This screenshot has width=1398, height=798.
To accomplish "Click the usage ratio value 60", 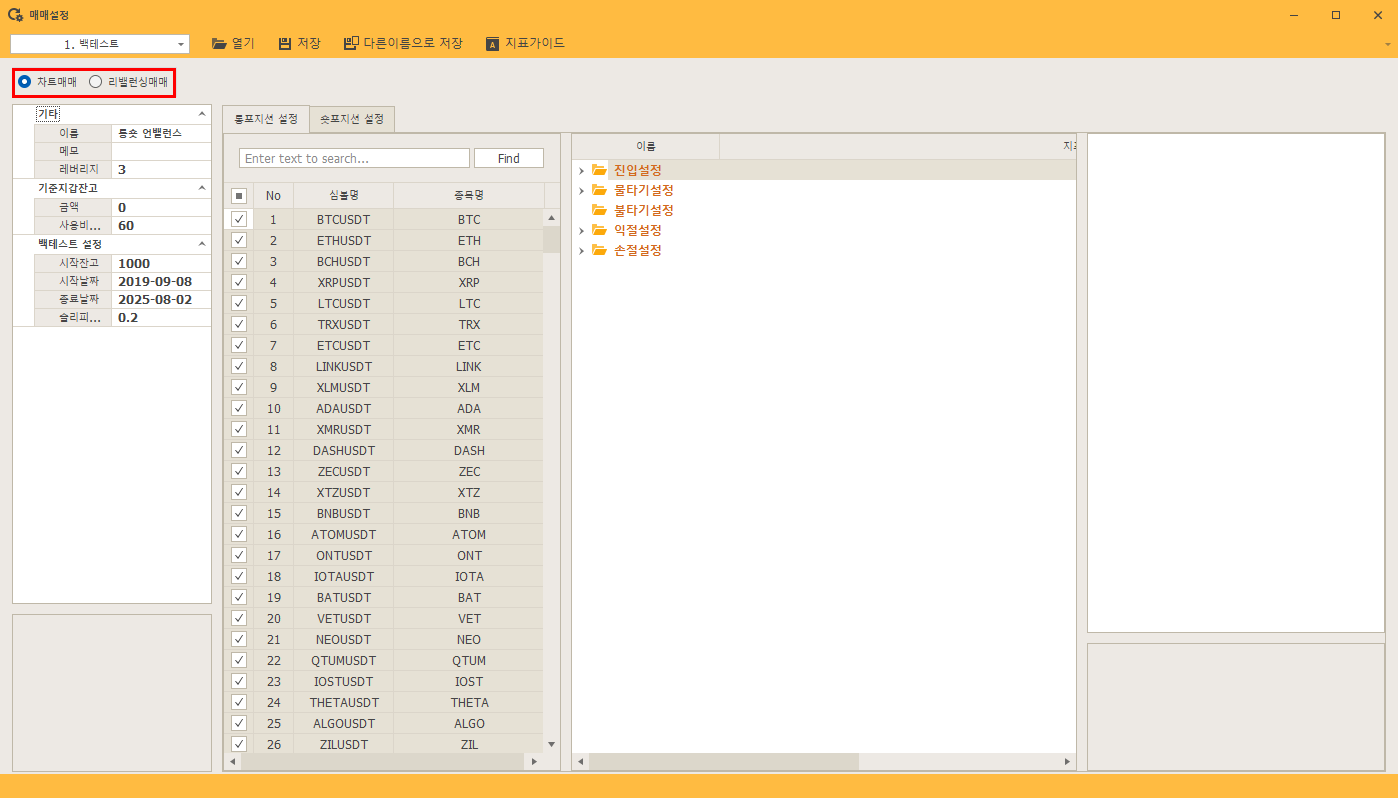I will 162,225.
